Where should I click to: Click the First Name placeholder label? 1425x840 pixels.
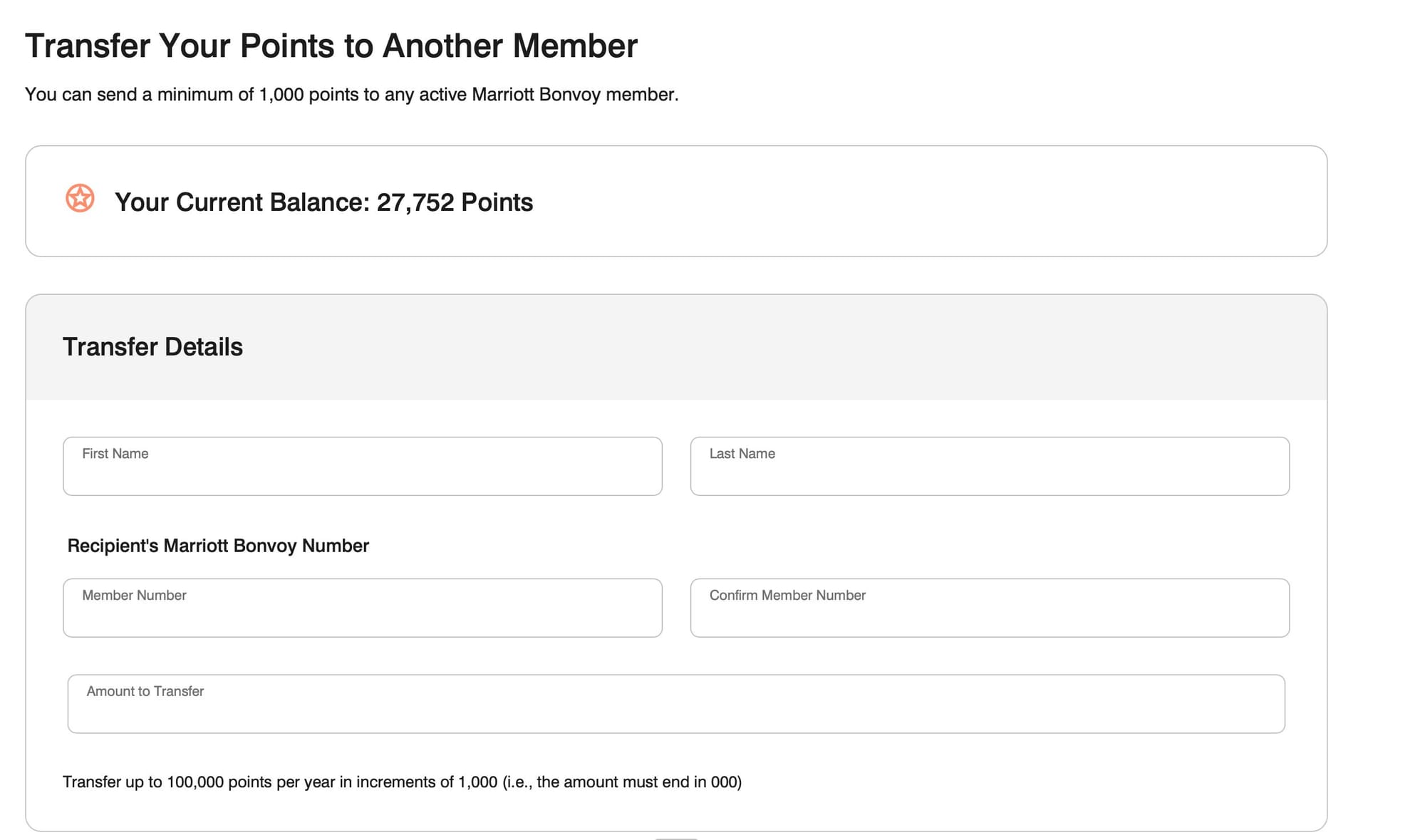(115, 453)
